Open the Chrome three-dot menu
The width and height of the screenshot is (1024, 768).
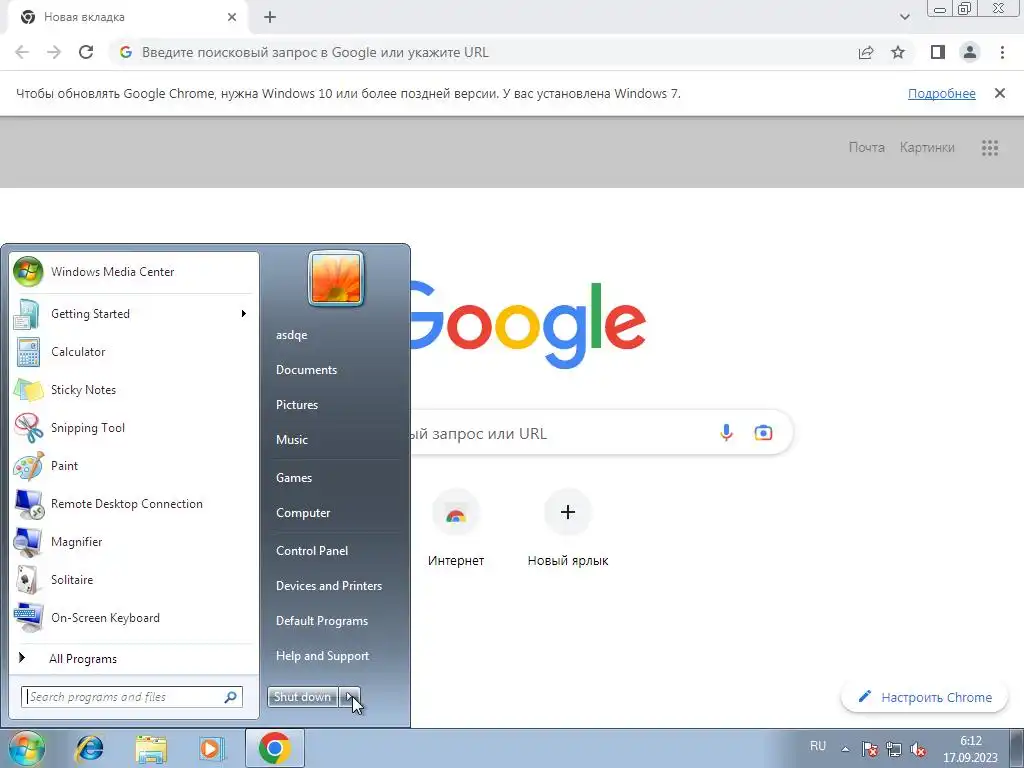[1002, 52]
